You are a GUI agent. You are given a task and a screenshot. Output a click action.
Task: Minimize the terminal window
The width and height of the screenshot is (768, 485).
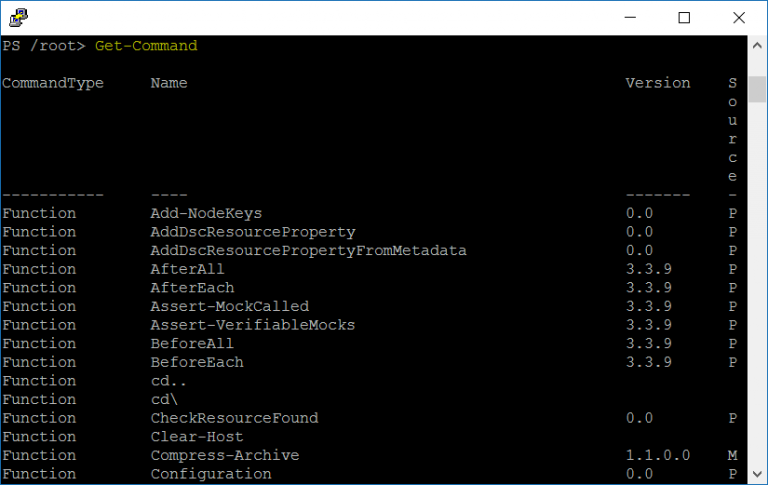pyautogui.click(x=629, y=17)
